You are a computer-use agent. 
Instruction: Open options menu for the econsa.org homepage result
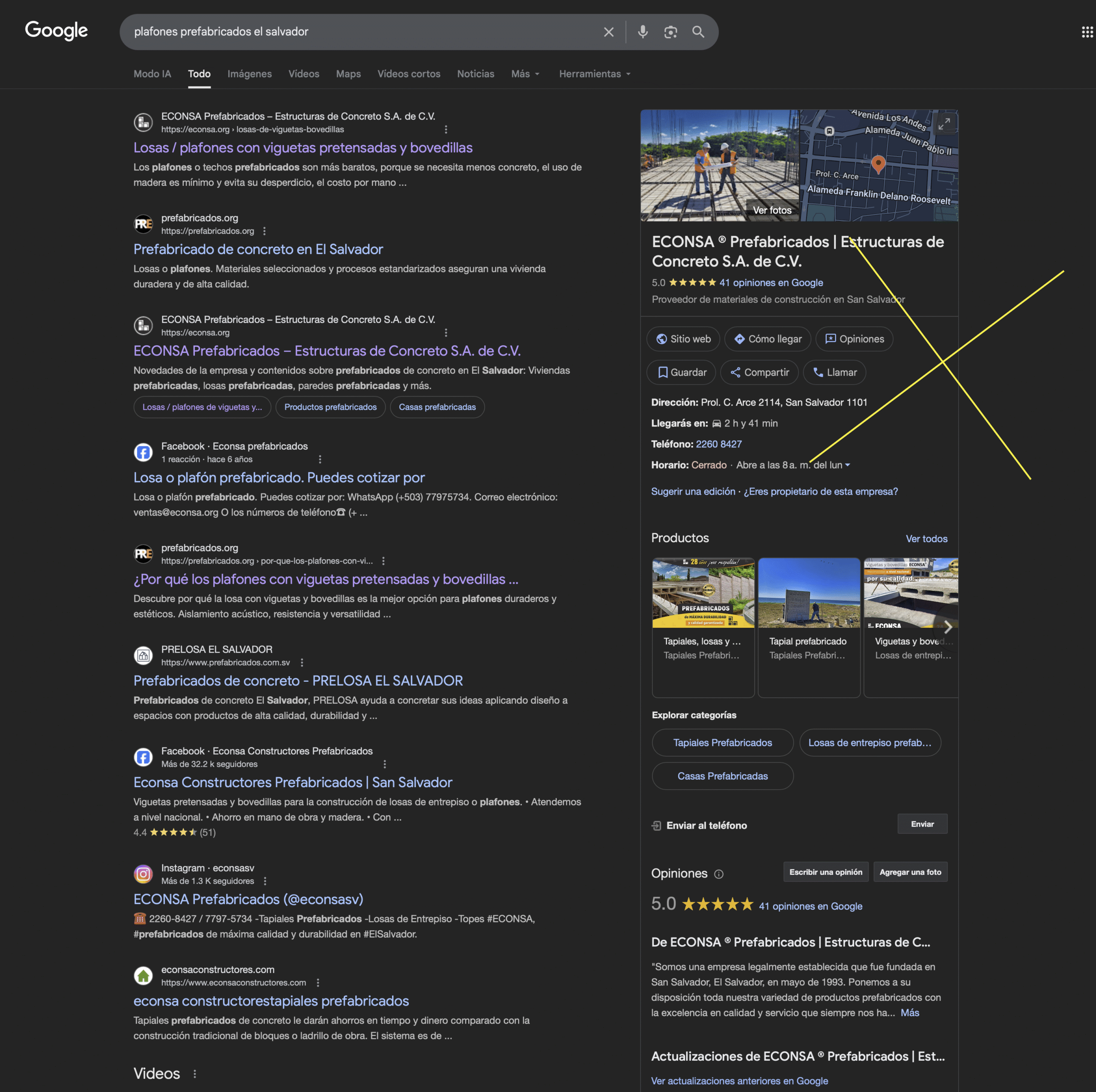[446, 333]
